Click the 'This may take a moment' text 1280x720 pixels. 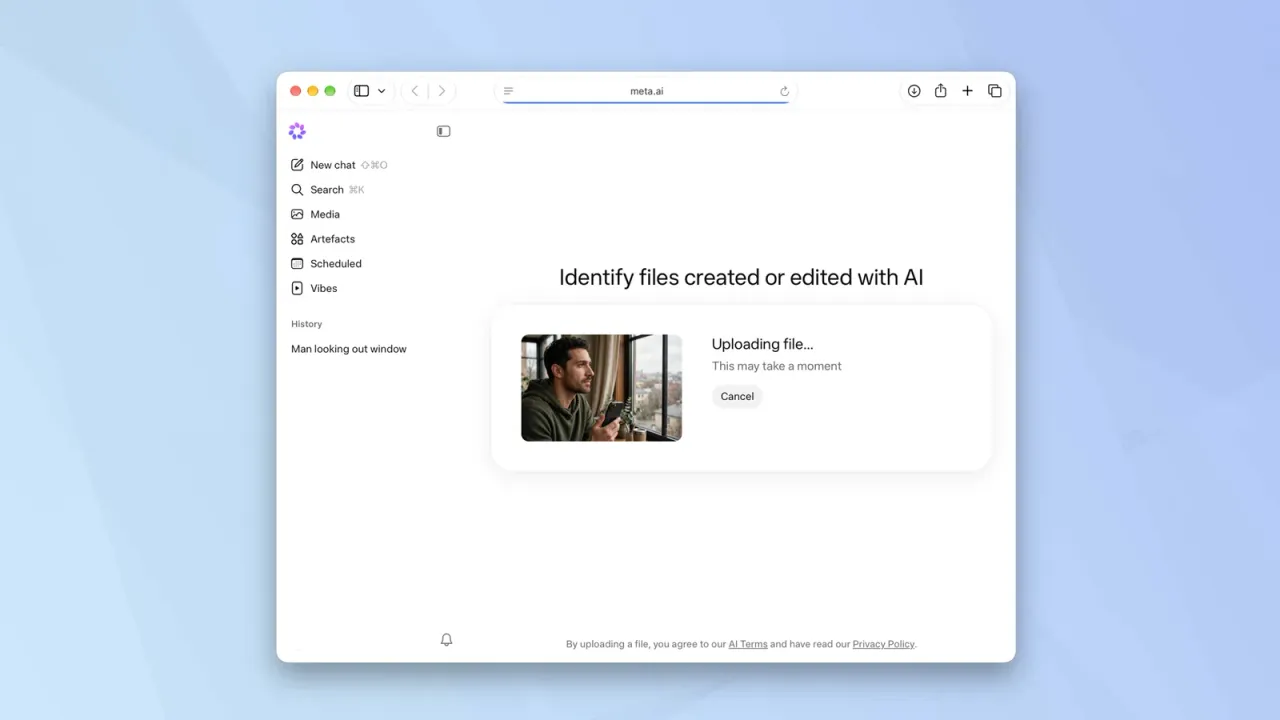tap(777, 366)
